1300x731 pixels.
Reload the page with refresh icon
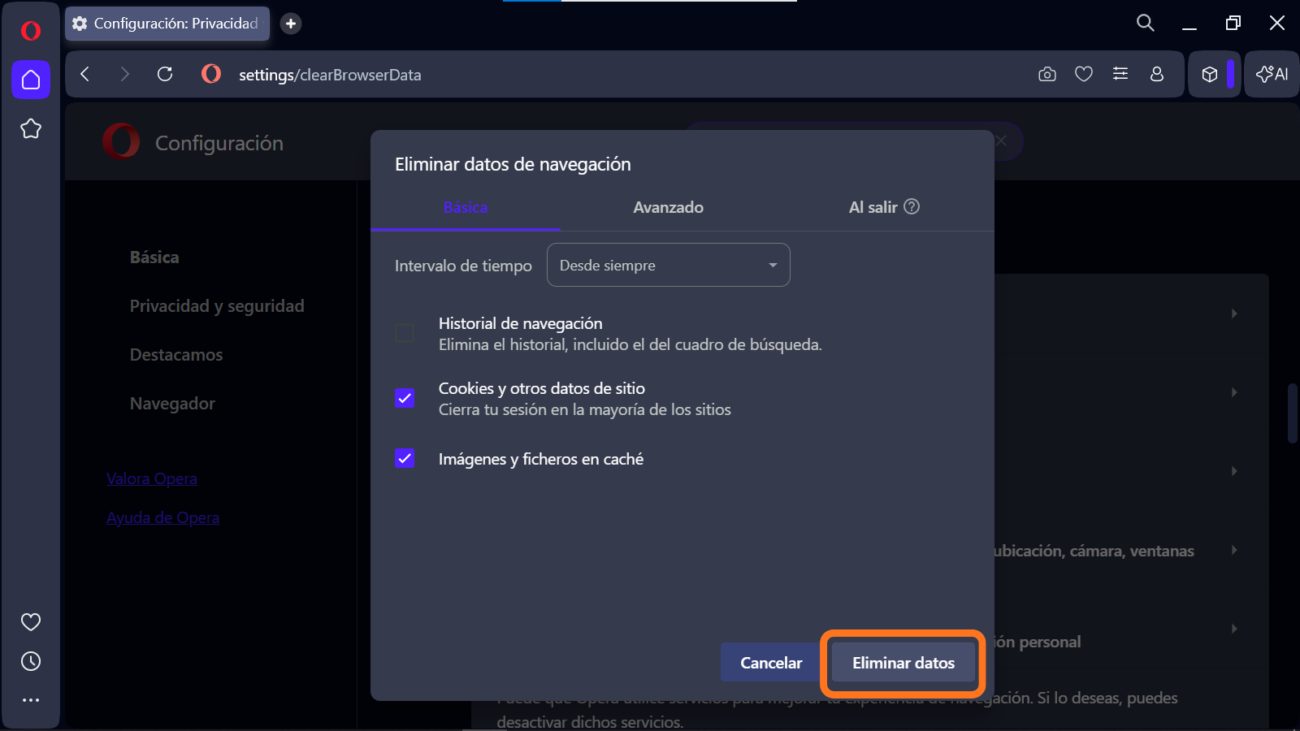(165, 74)
